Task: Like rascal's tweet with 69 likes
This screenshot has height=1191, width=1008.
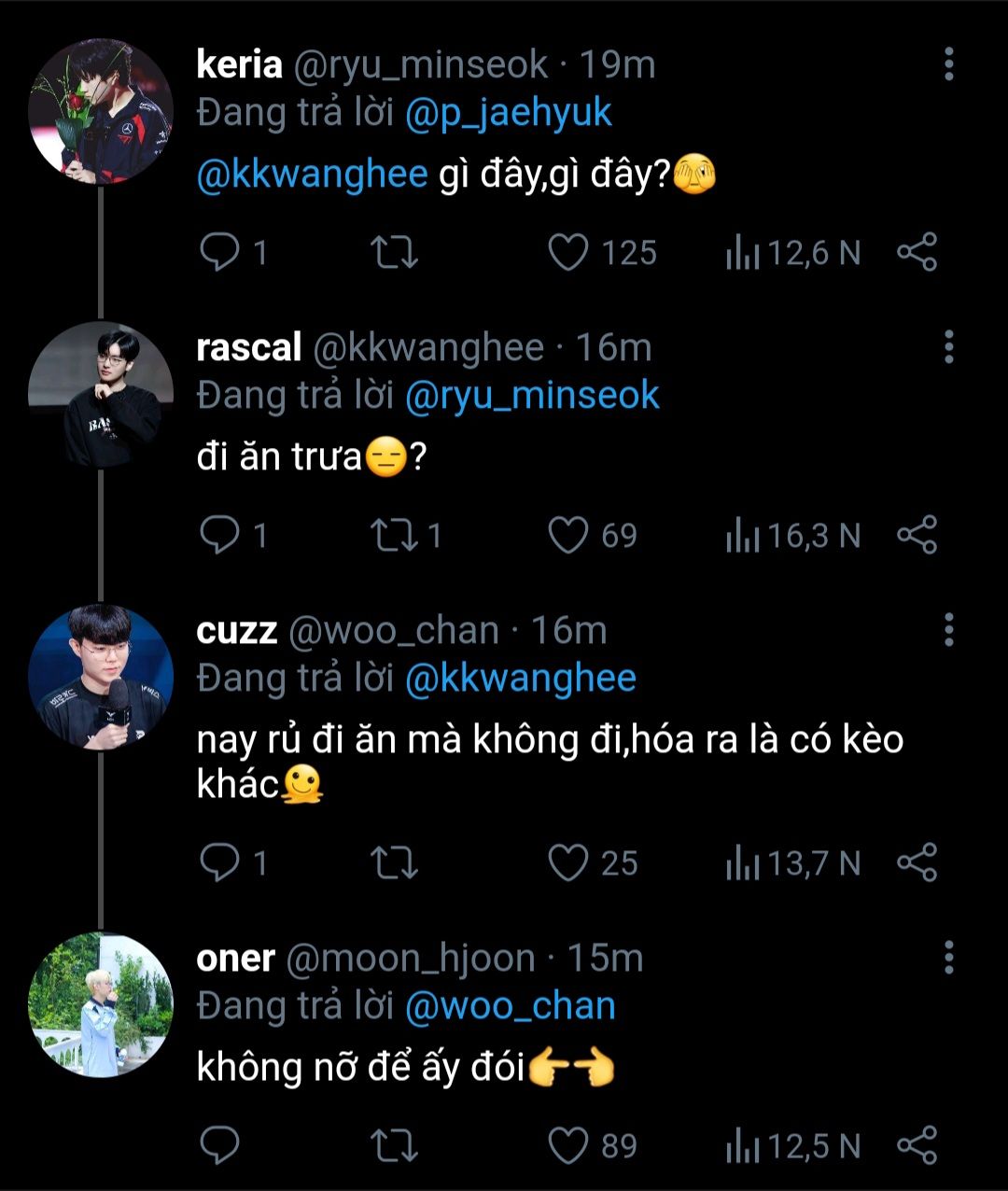Action: coord(568,536)
